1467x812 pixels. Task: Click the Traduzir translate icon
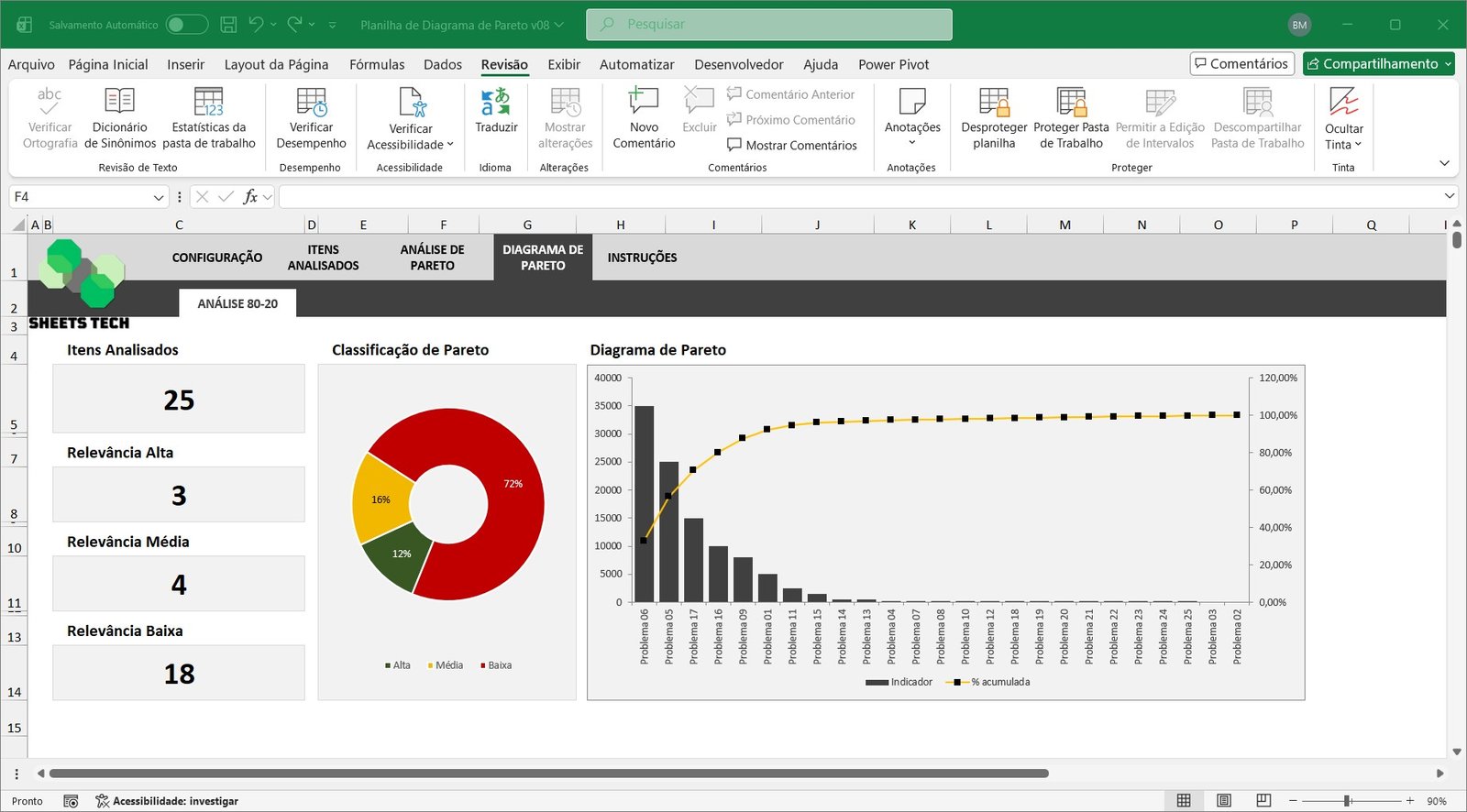tap(496, 103)
